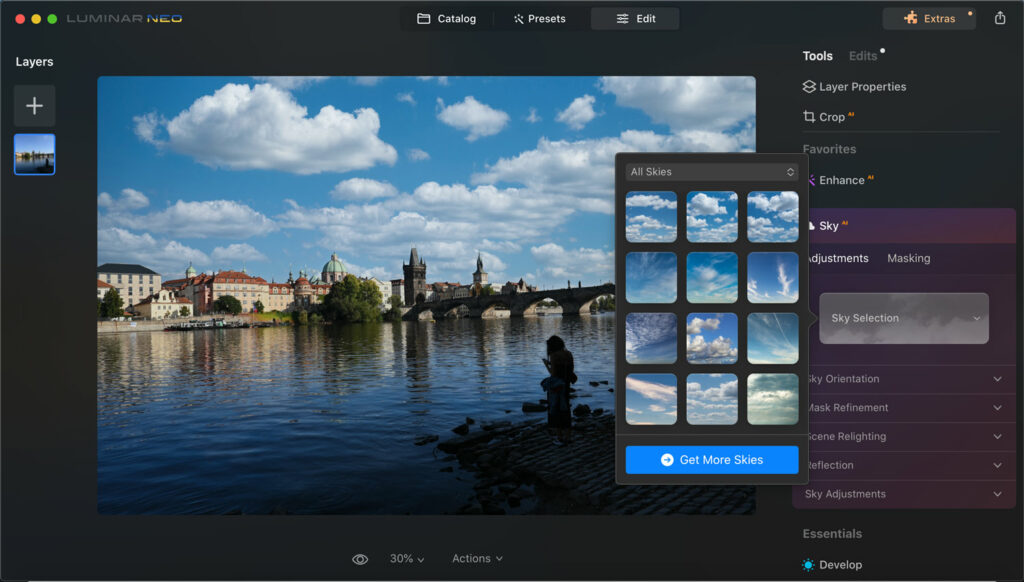The height and width of the screenshot is (582, 1024).
Task: Click the share icon in top right
Action: 1000,18
